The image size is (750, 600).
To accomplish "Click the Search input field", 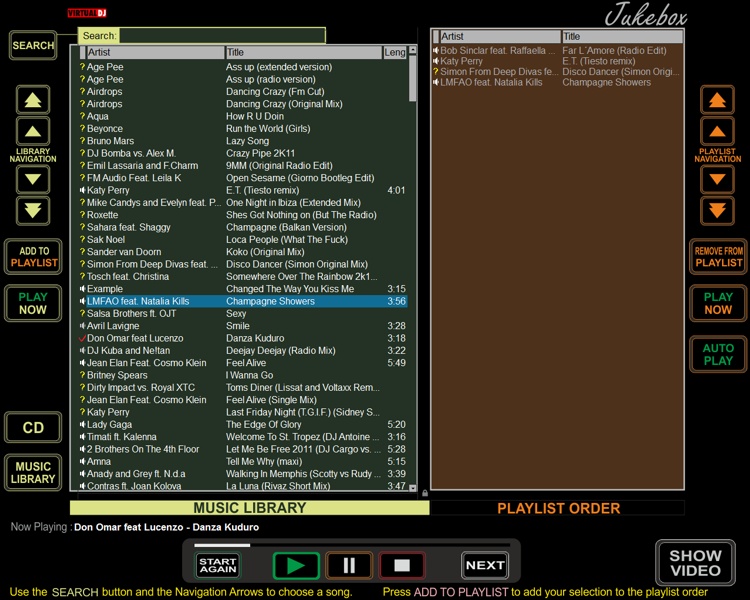I will (222, 36).
